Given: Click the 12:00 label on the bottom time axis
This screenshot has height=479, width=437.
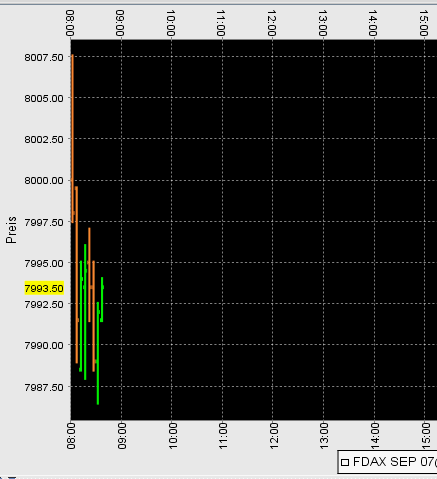Looking at the screenshot, I should 273,436.
